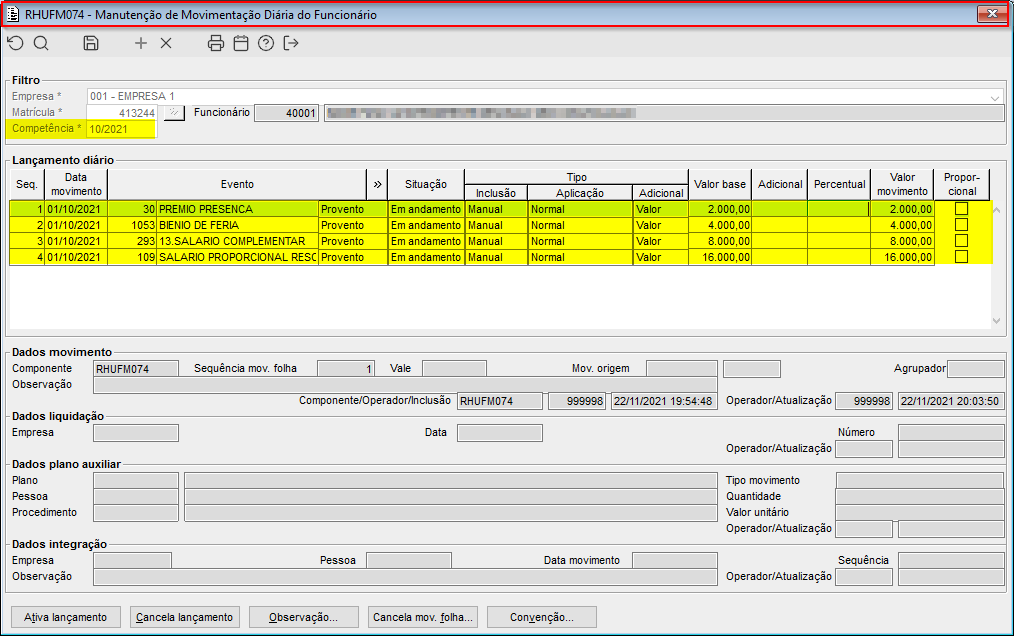Viewport: 1014px width, 636px height.
Task: Click the Ativa lançamento button
Action: tap(66, 617)
